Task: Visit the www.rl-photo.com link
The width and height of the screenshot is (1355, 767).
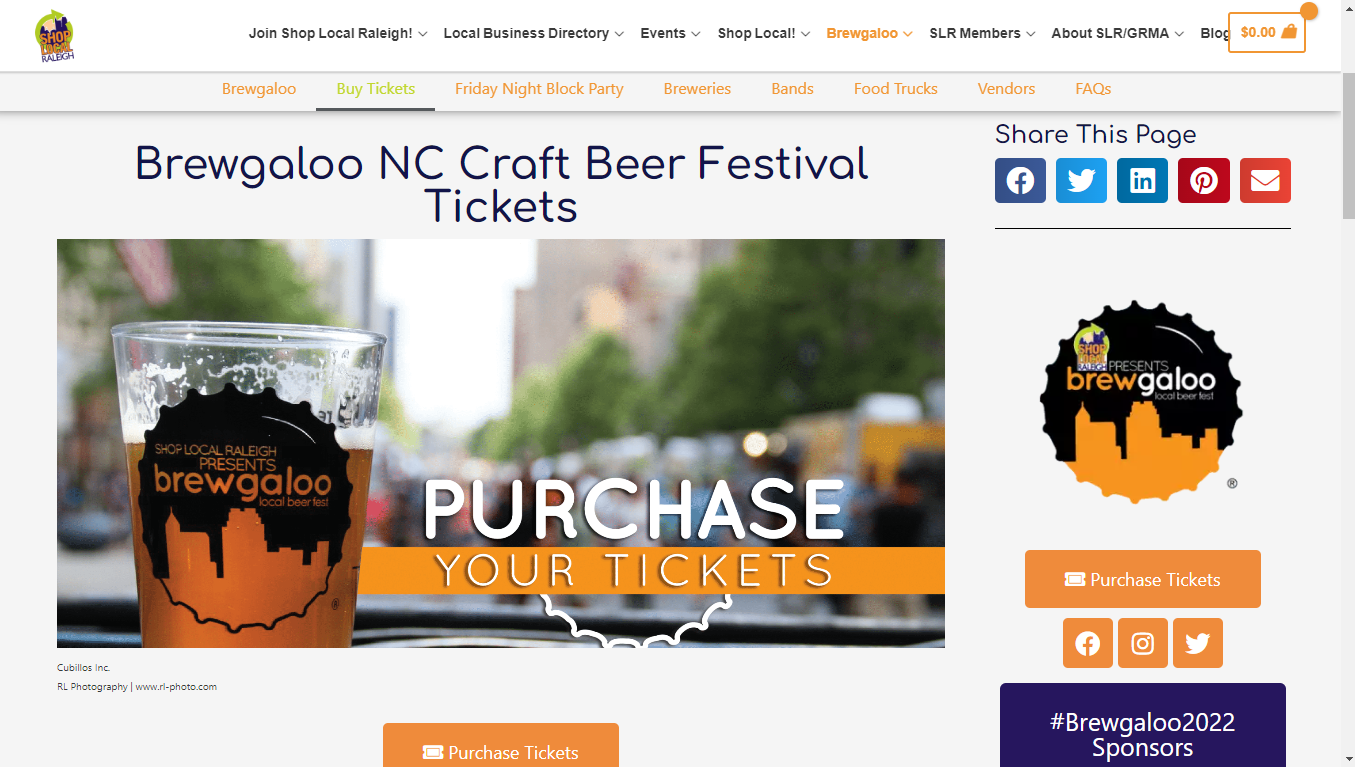Action: point(176,687)
